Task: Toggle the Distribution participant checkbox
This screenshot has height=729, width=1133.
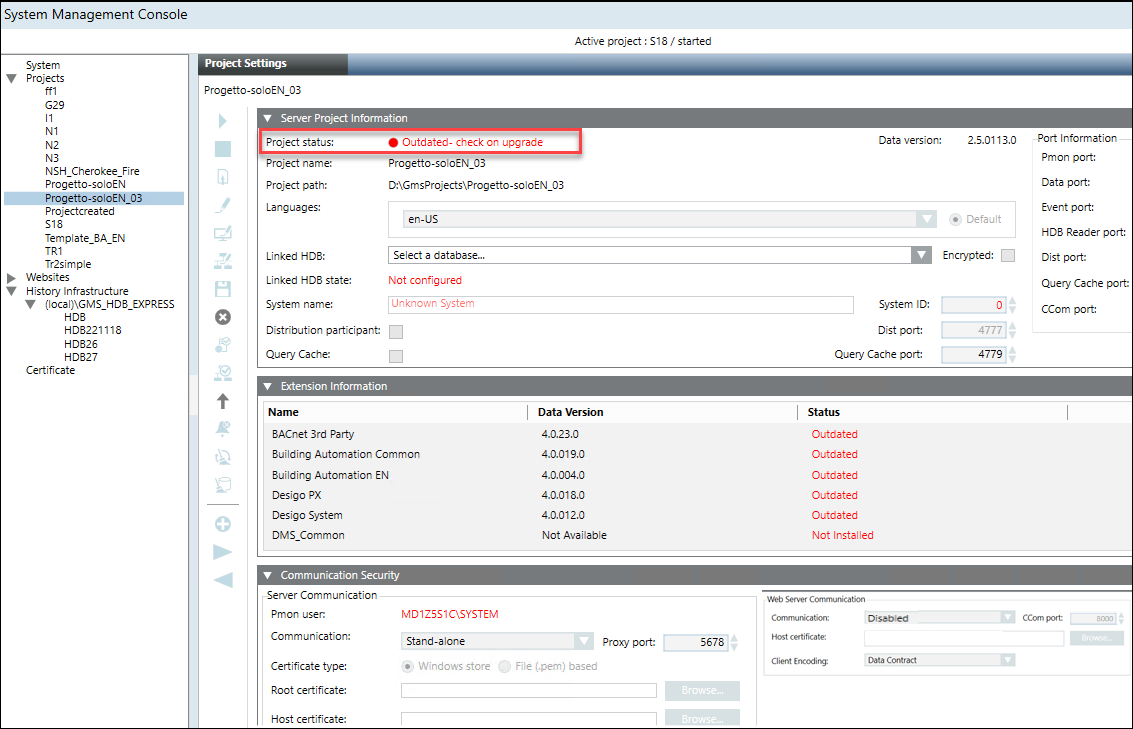Action: click(x=396, y=331)
